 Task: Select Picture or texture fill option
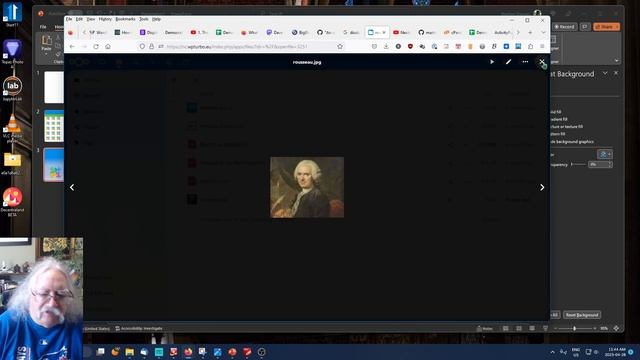[567, 126]
